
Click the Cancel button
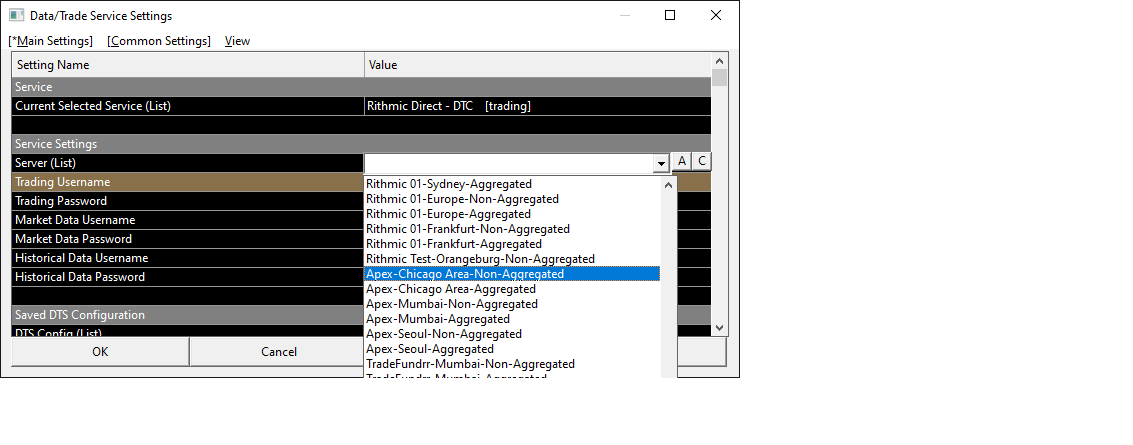point(278,352)
